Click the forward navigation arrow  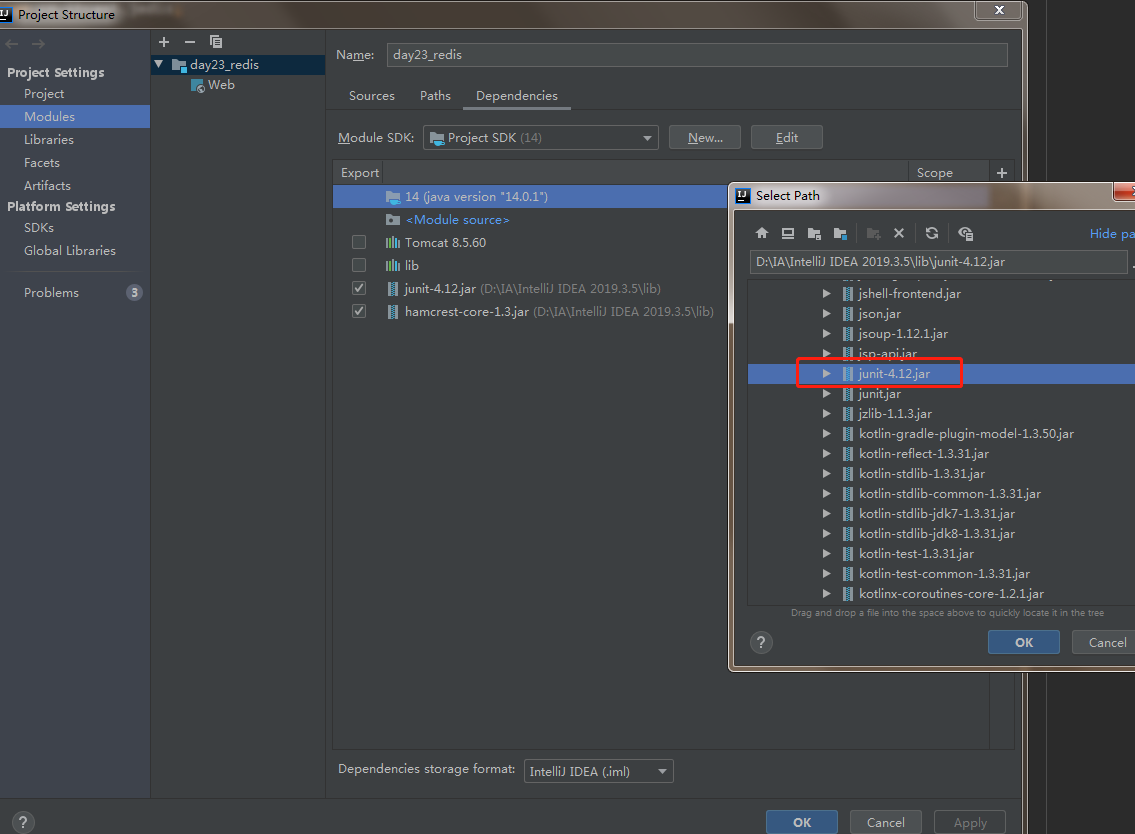click(x=38, y=44)
